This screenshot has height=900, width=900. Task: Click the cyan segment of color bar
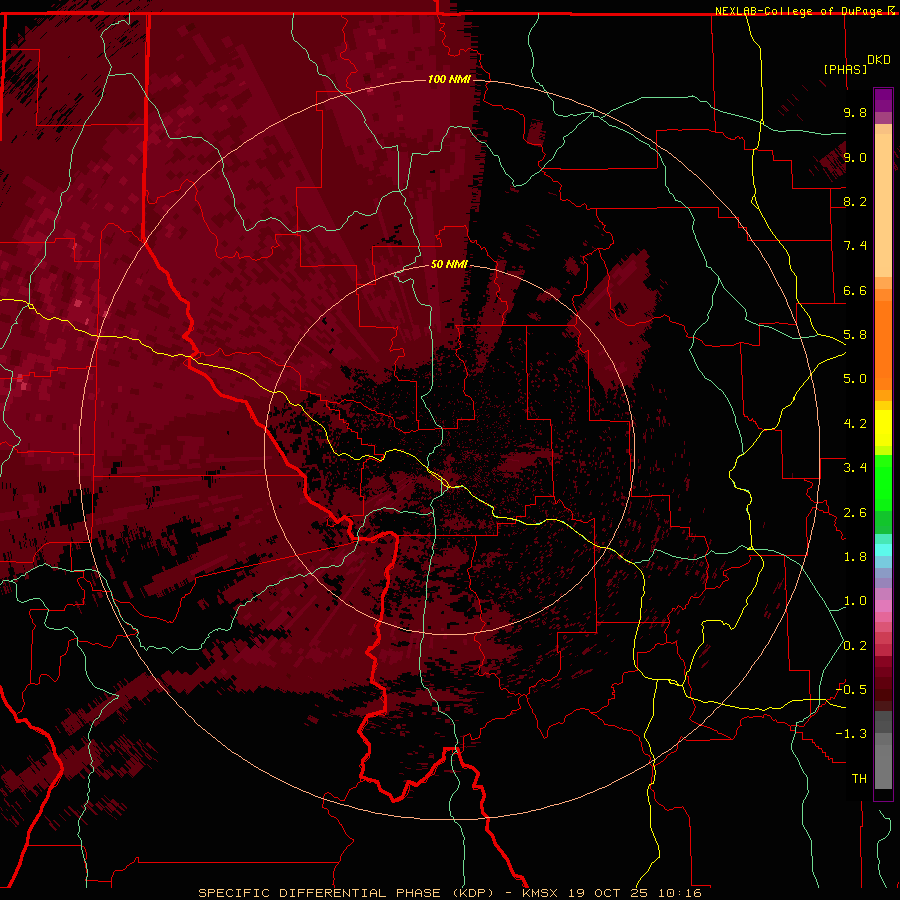pyautogui.click(x=883, y=550)
